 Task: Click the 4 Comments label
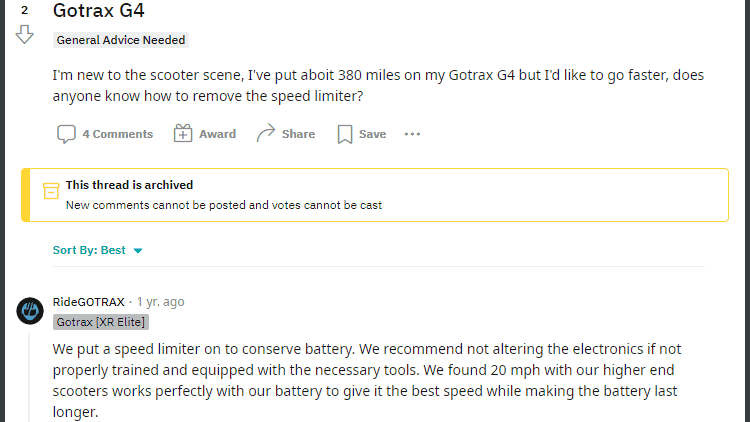[118, 134]
